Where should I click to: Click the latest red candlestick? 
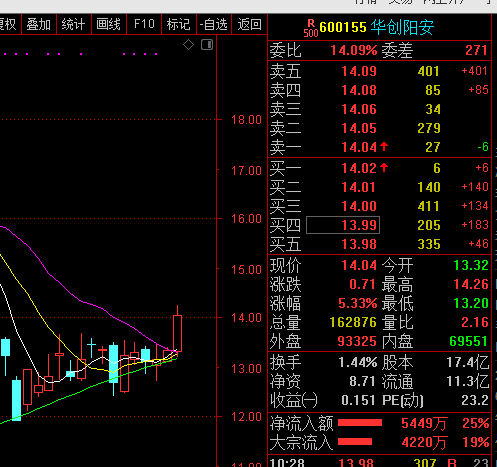point(177,333)
